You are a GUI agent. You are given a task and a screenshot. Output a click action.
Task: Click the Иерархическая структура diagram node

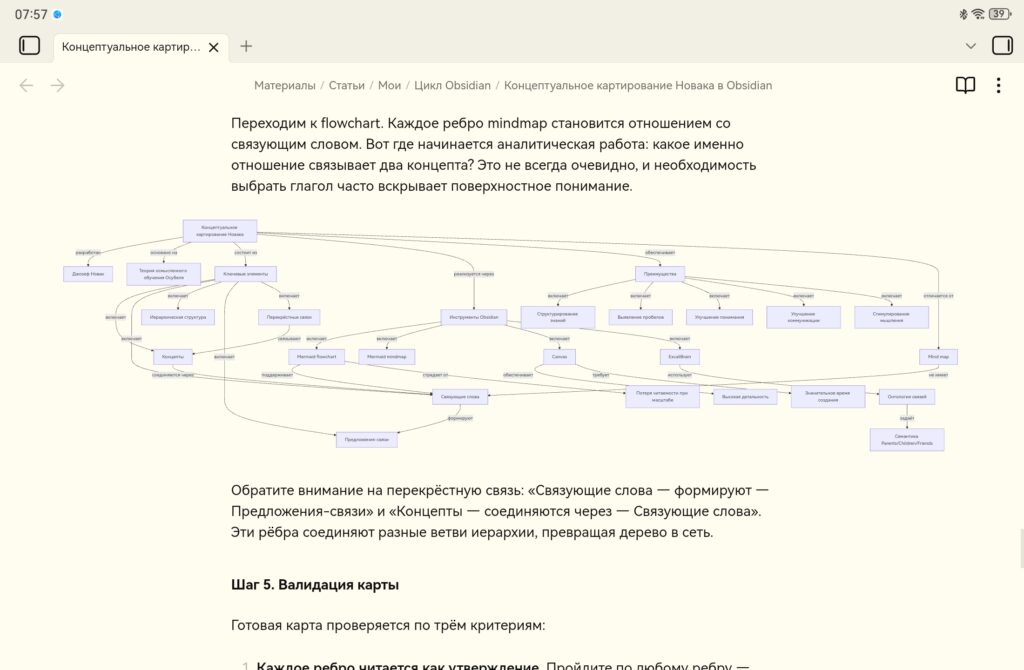point(178,317)
